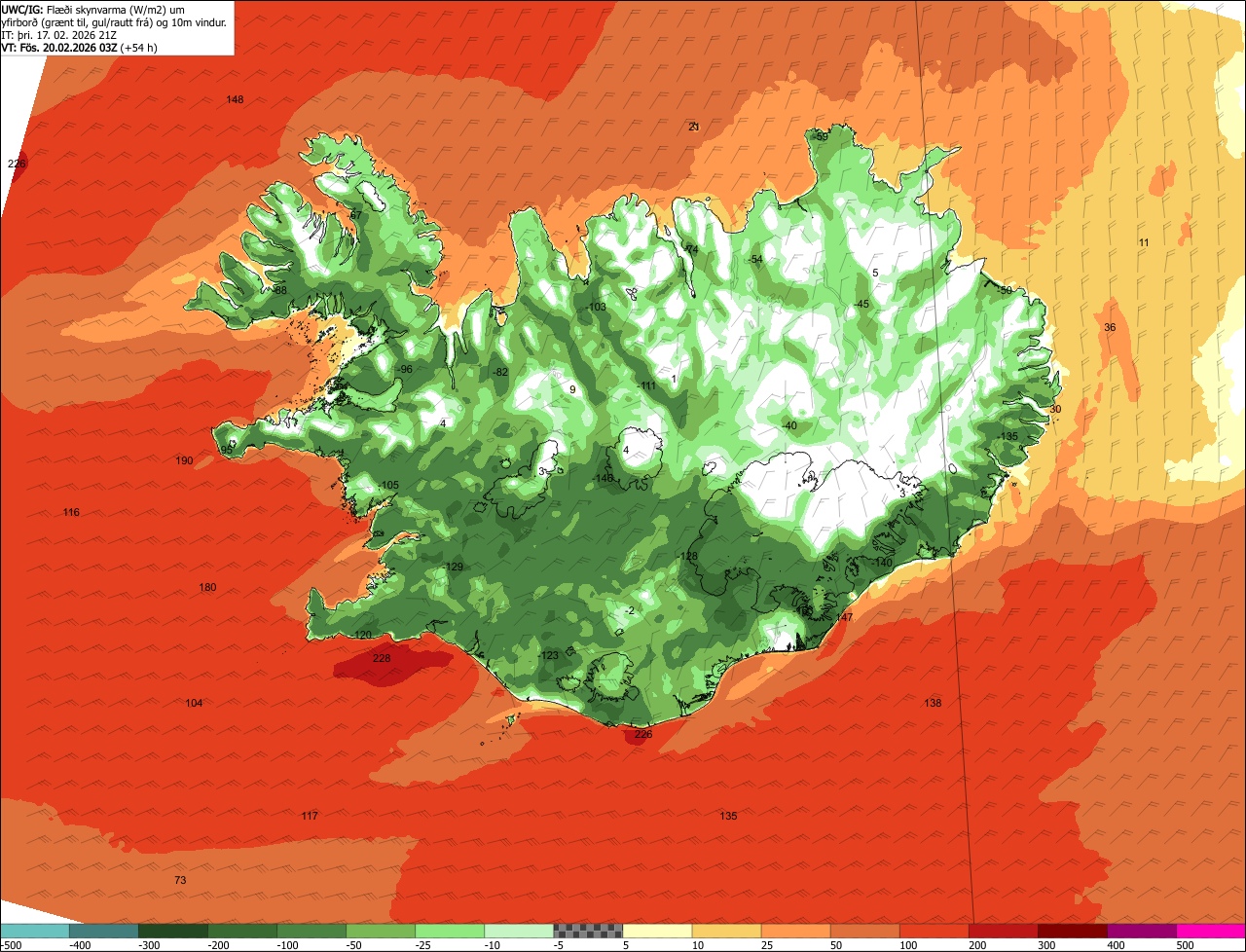Click the map value -128 on land

click(x=688, y=556)
